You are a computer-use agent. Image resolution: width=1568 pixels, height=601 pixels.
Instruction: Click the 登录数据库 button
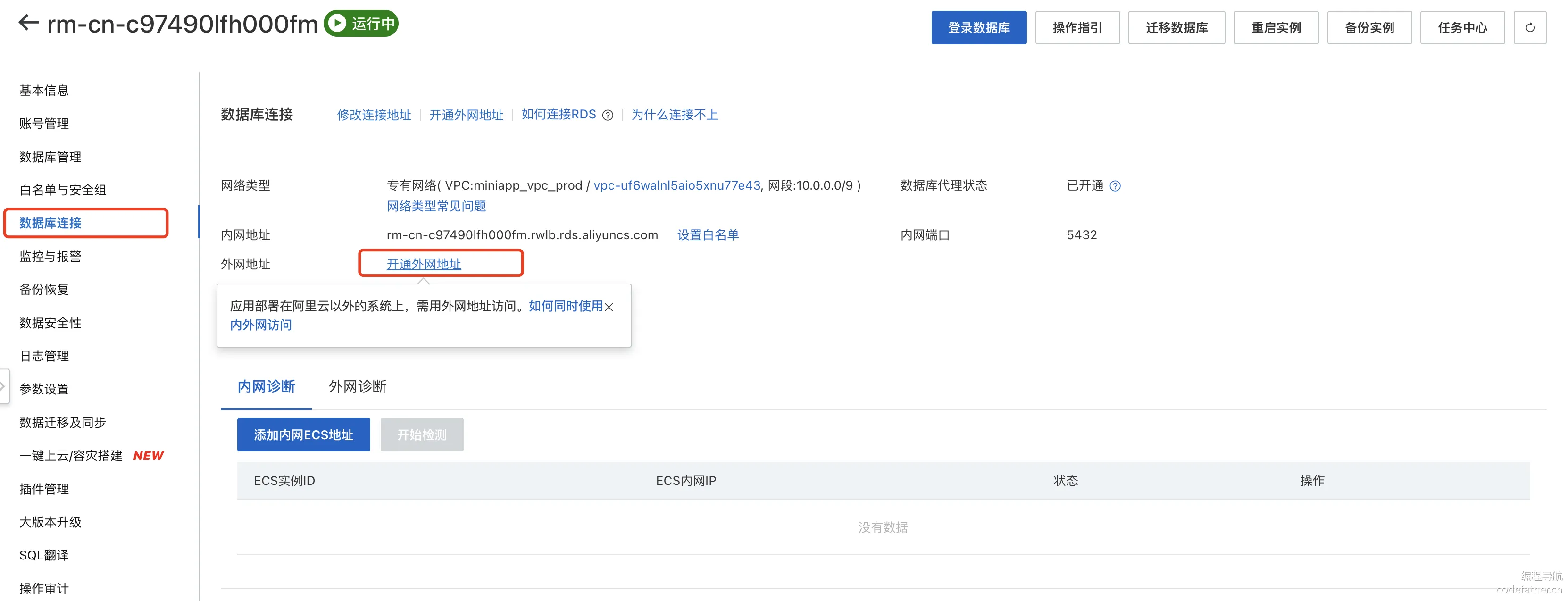click(x=978, y=27)
